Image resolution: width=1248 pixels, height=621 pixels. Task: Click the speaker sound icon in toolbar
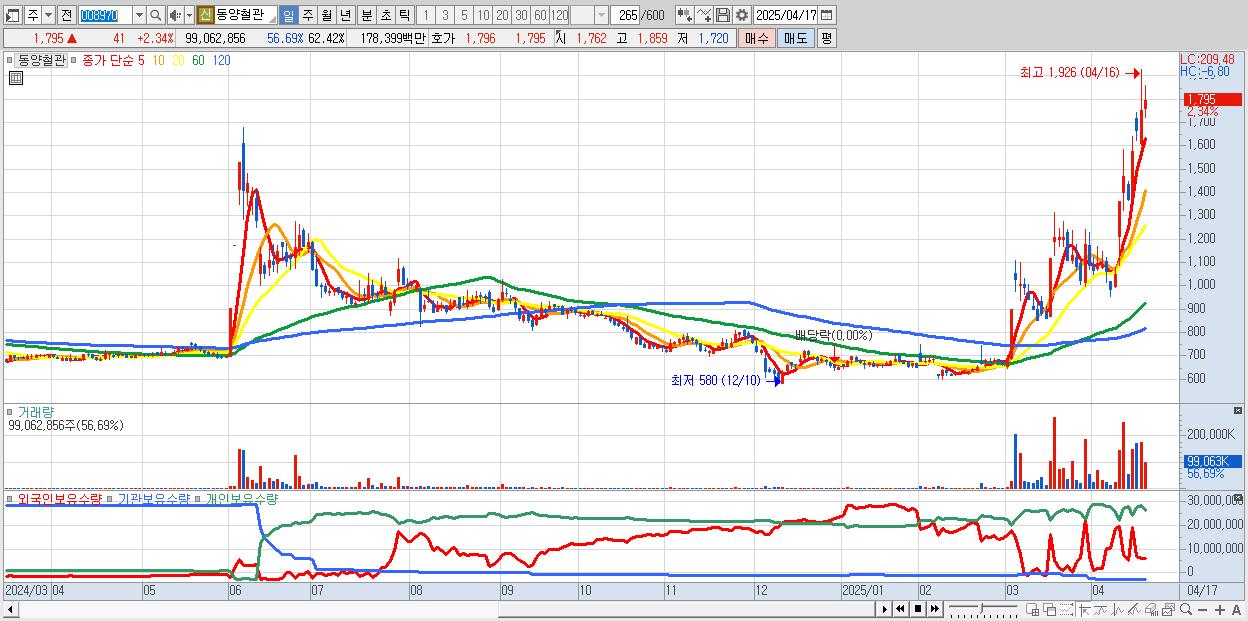click(x=174, y=15)
